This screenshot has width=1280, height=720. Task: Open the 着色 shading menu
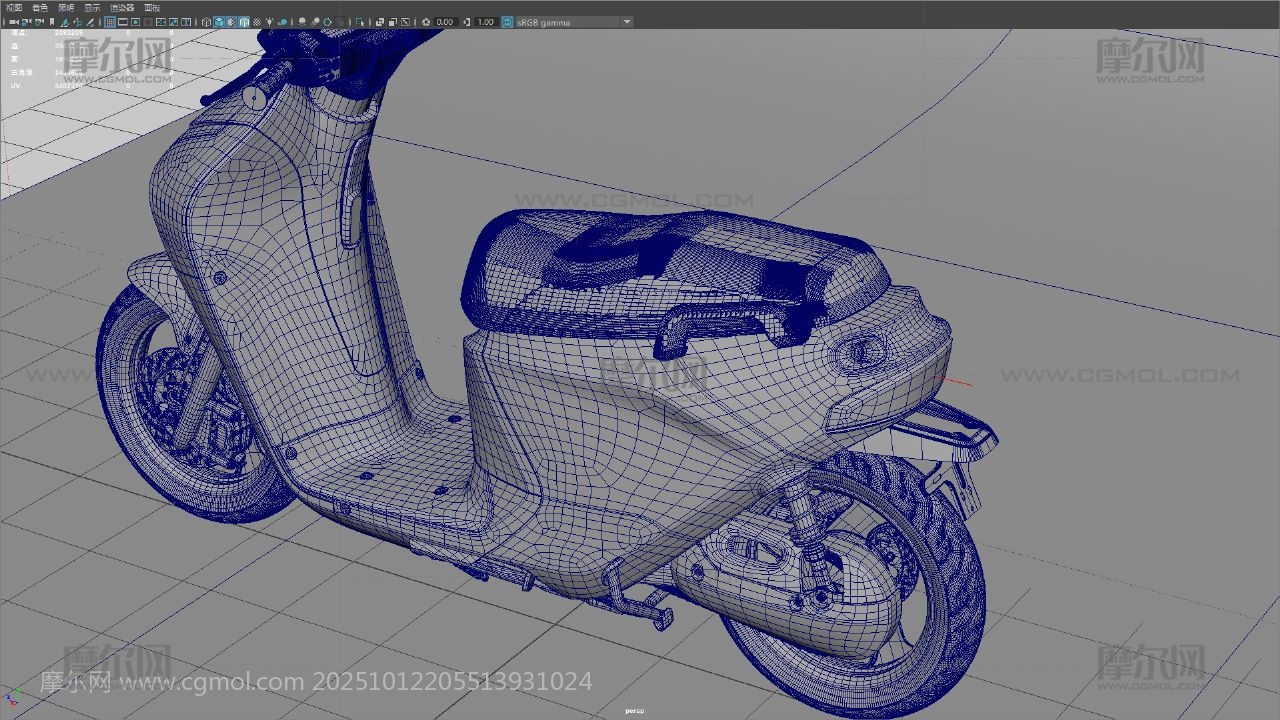pos(39,7)
